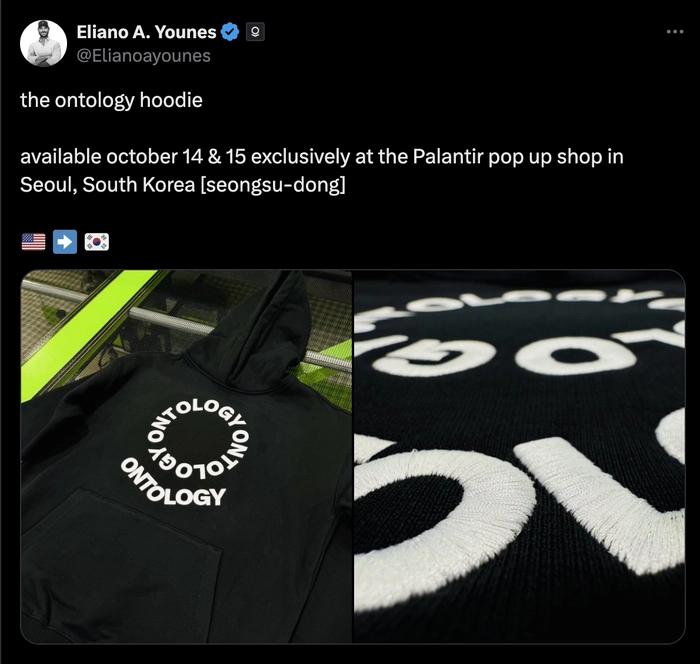700x664 pixels.
Task: Click the South Korea flag emoji
Action: (x=97, y=242)
